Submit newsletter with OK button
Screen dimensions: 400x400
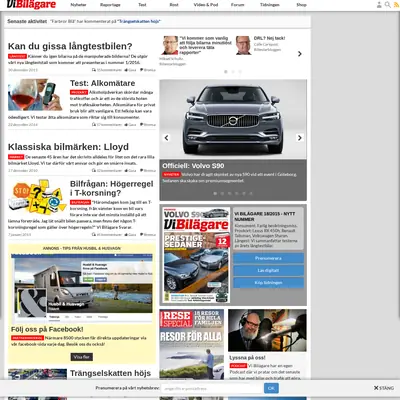tap(271, 388)
